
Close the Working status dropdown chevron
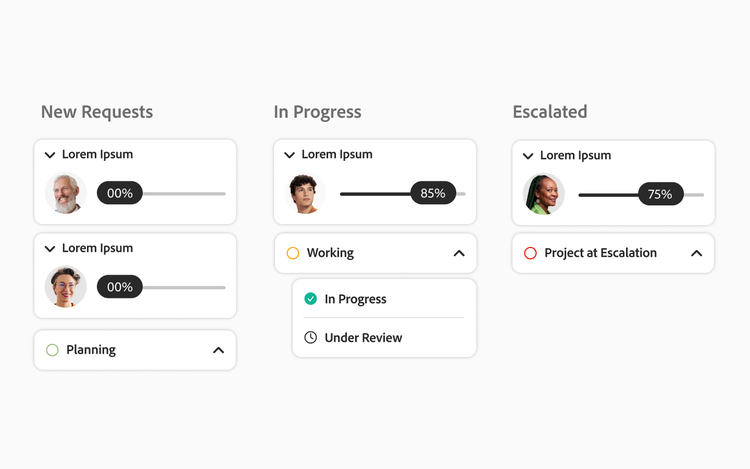pyautogui.click(x=459, y=253)
